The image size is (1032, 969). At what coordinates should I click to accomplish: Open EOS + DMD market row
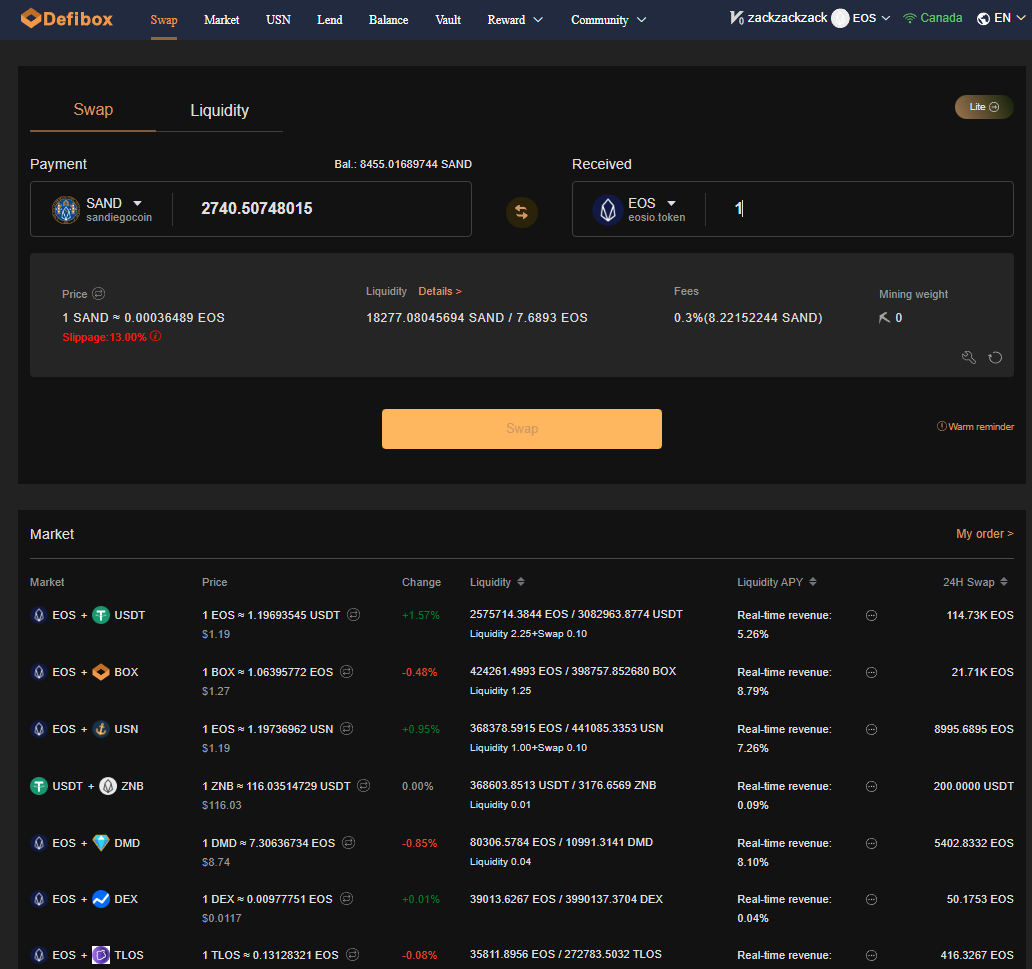[x=521, y=852]
